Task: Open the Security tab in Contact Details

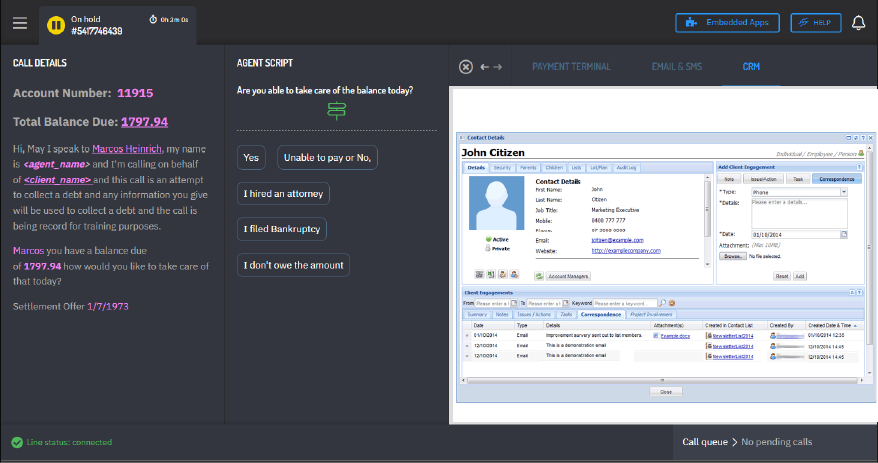Action: 502,168
